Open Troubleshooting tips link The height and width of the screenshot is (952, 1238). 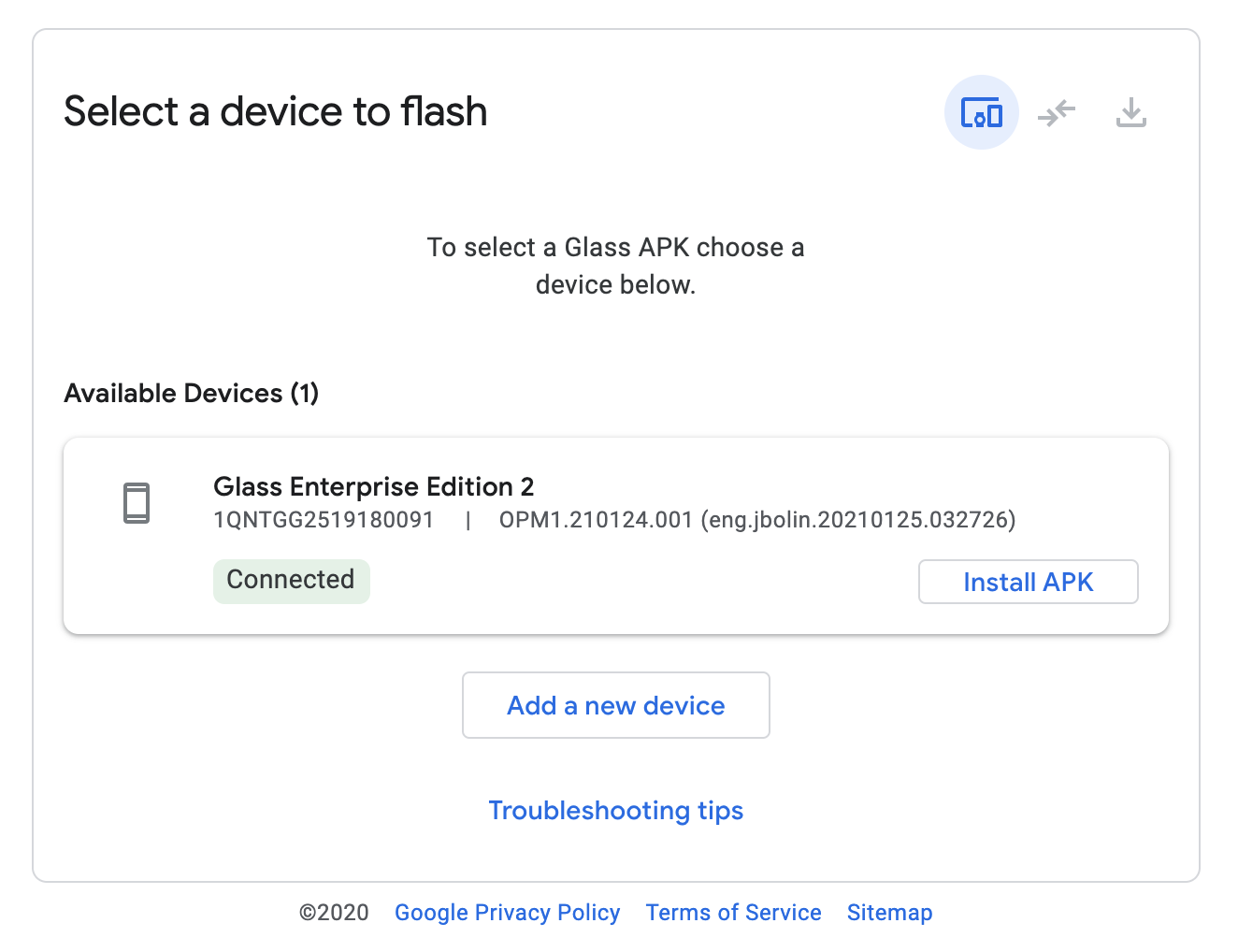tap(615, 810)
